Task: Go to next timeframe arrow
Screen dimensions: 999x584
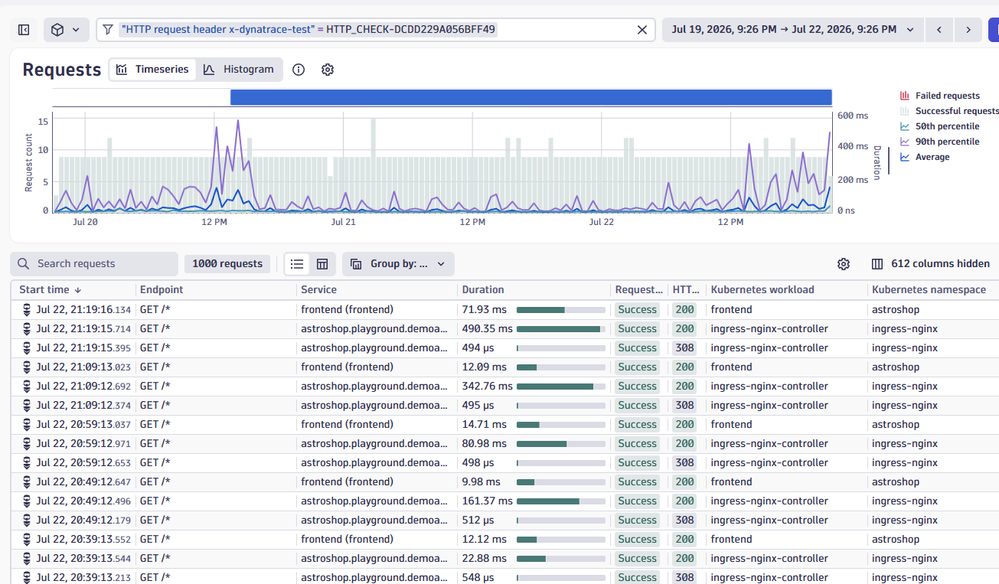Action: coord(968,30)
